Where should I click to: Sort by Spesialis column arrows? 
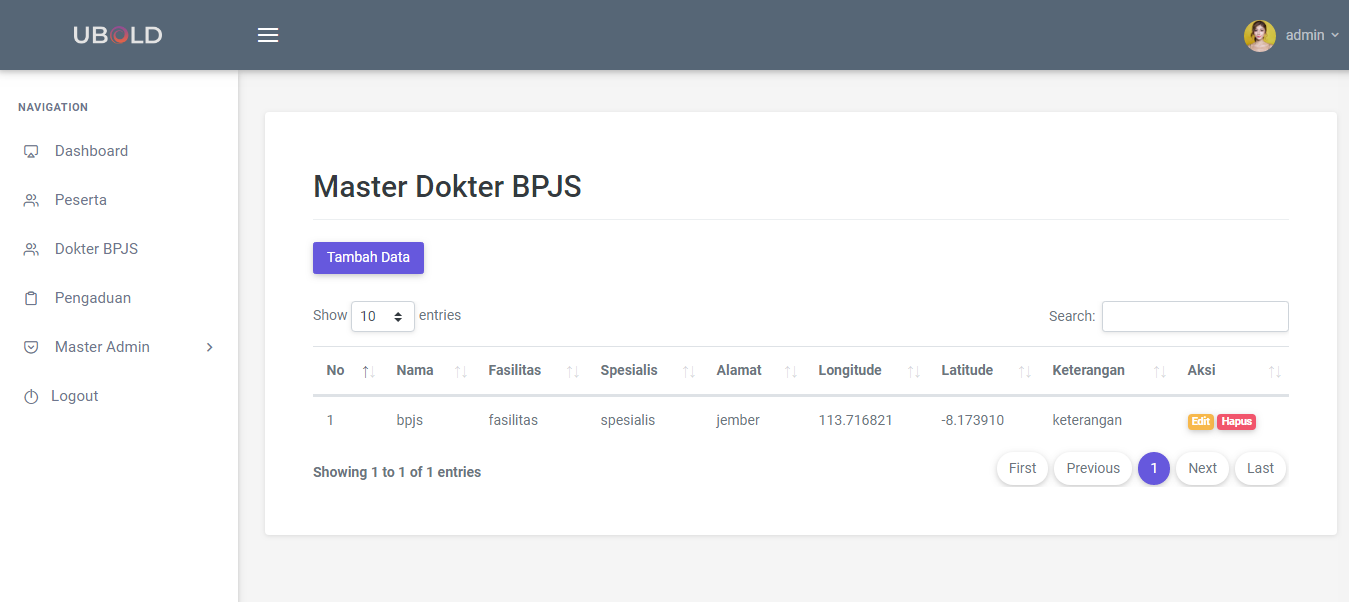689,371
